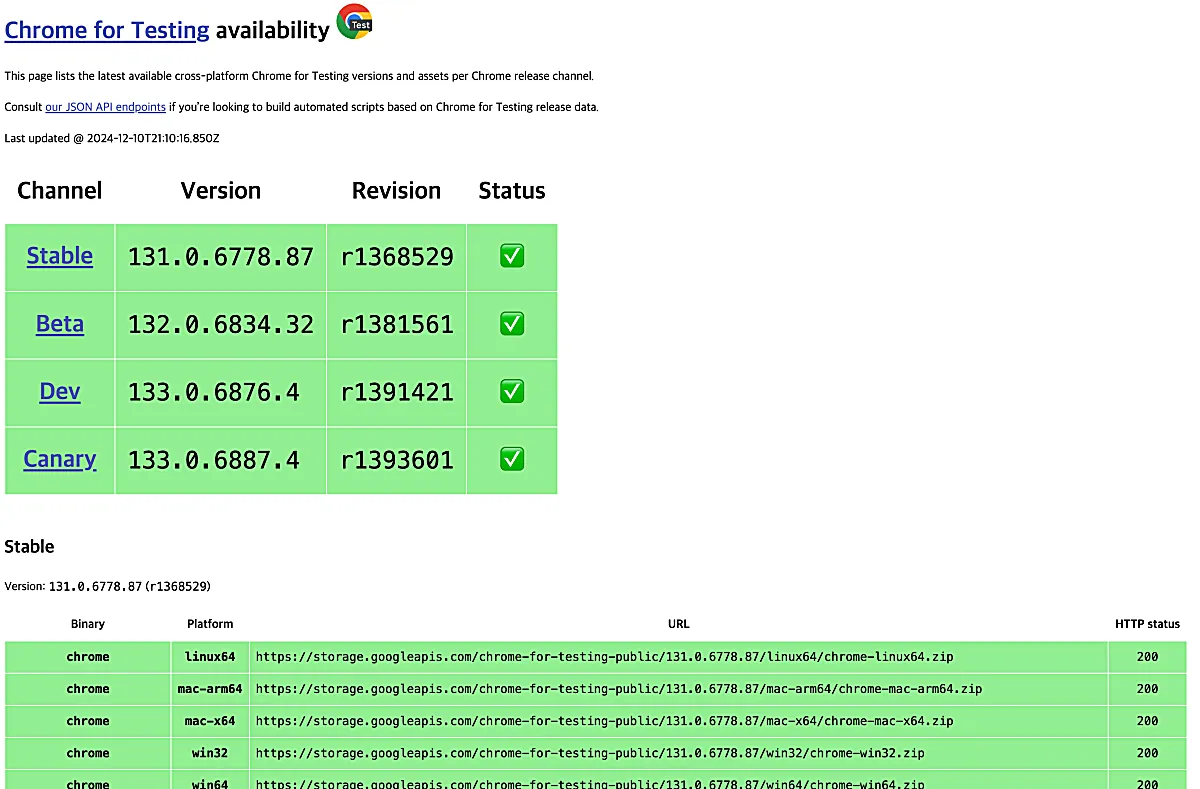This screenshot has height=789, width=1200.
Task: Click the Version column header
Action: [221, 191]
